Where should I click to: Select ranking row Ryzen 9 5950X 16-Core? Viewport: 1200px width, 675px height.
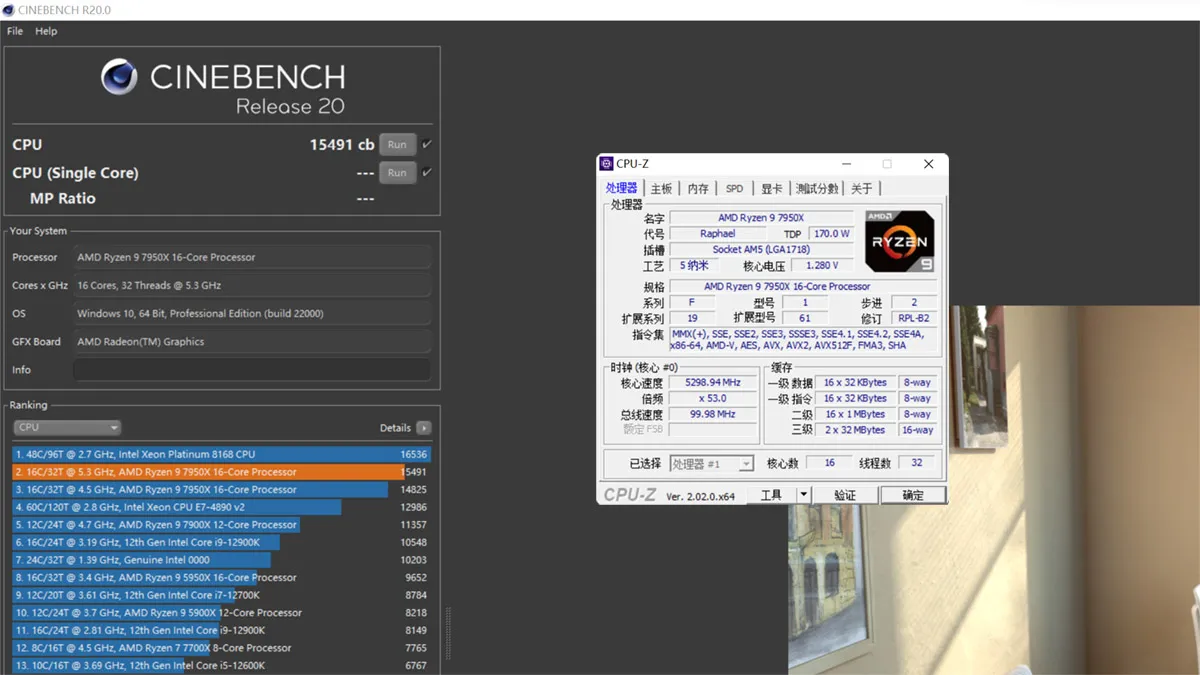(x=222, y=577)
